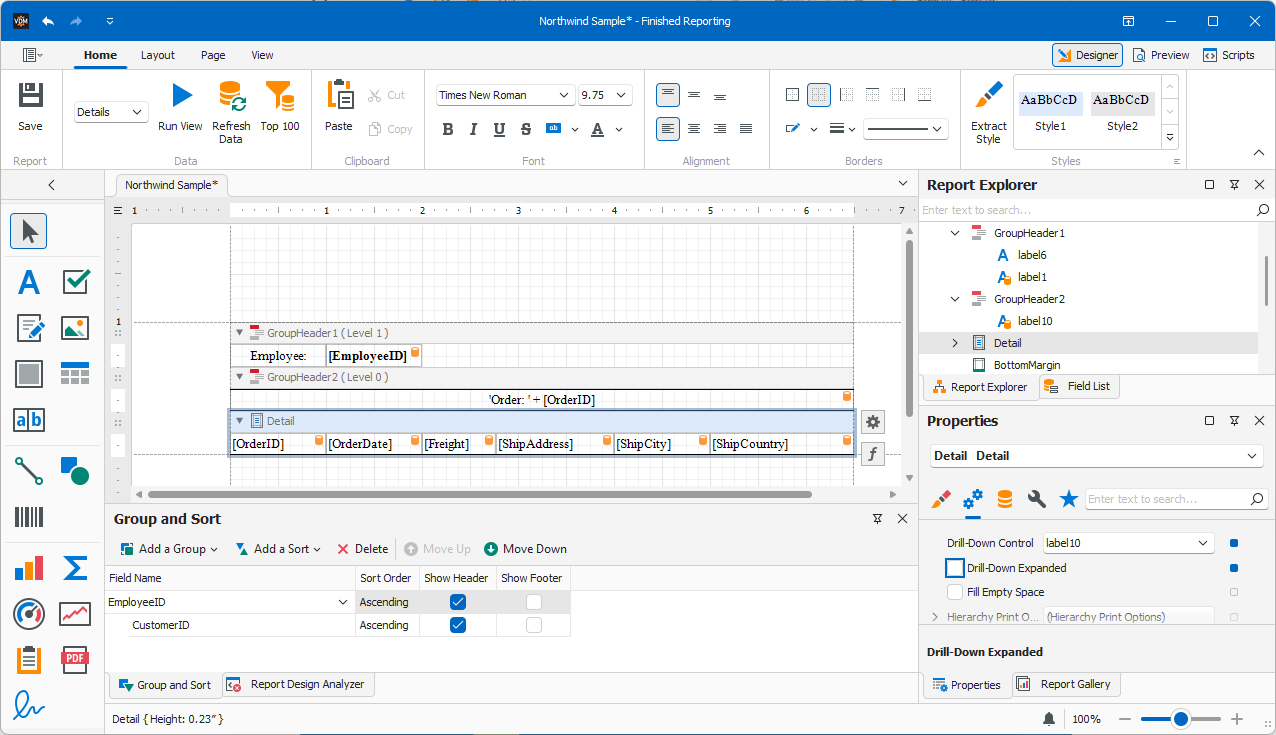The width and height of the screenshot is (1276, 735).
Task: Open the Report Gallery tab
Action: pos(1066,684)
